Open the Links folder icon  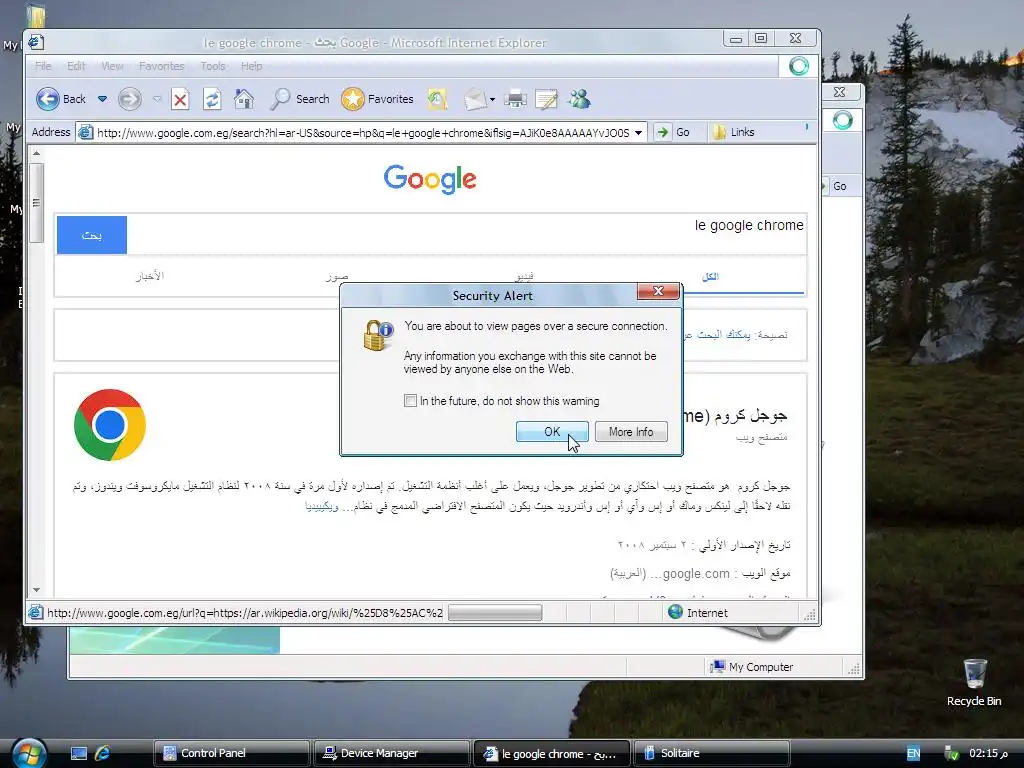tap(719, 132)
